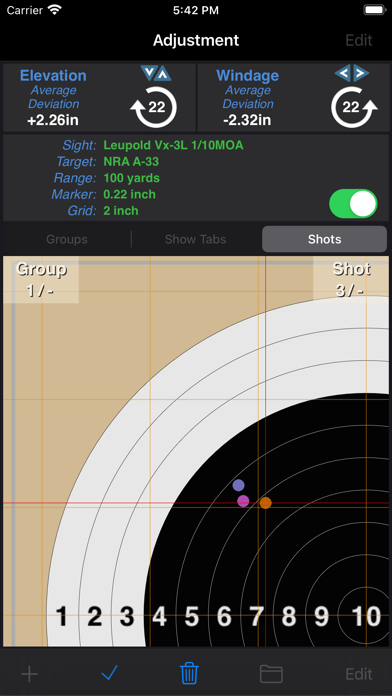This screenshot has height=696, width=392.
Task: Switch to the Shots segment
Action: 325,239
